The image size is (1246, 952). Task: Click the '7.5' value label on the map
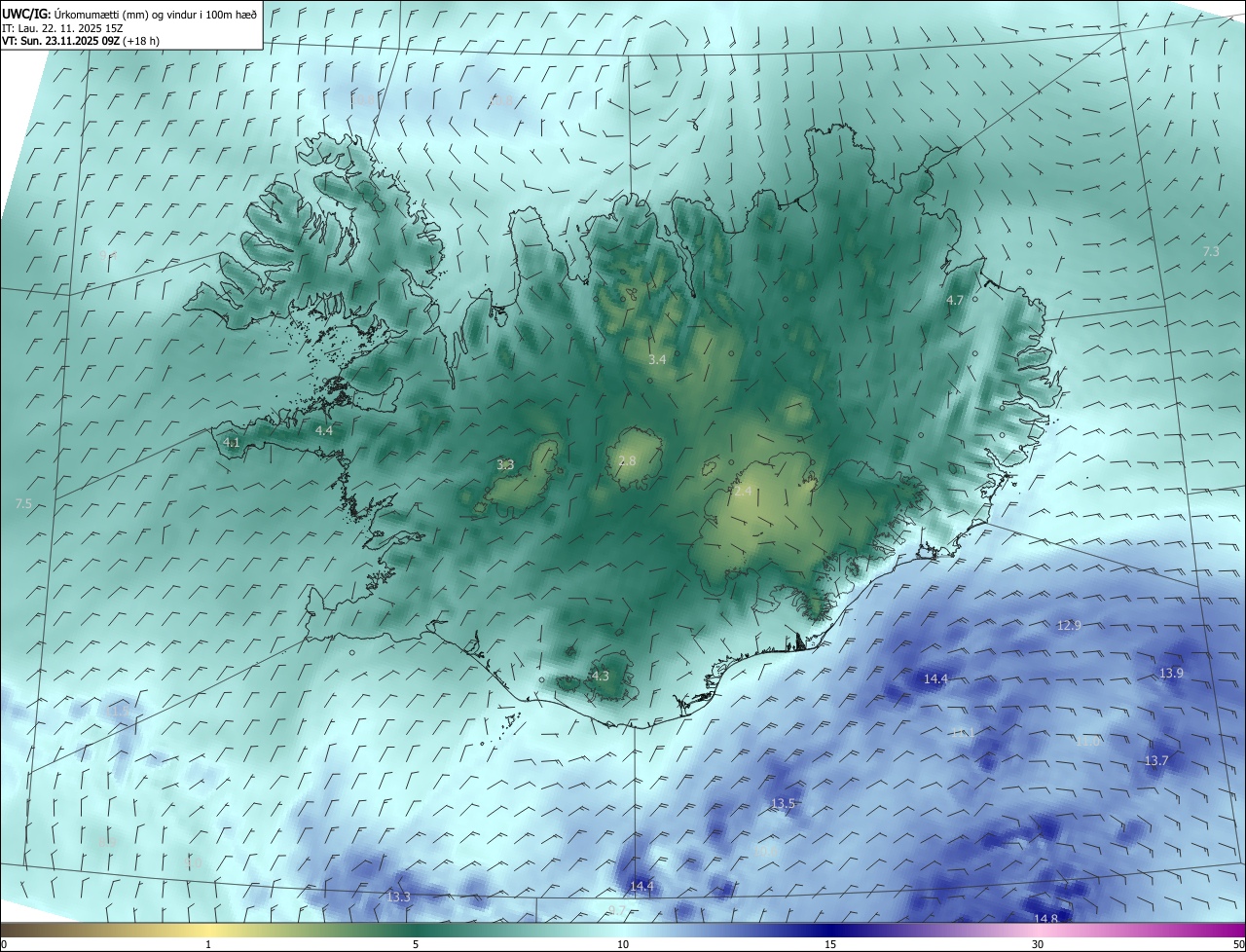[24, 503]
